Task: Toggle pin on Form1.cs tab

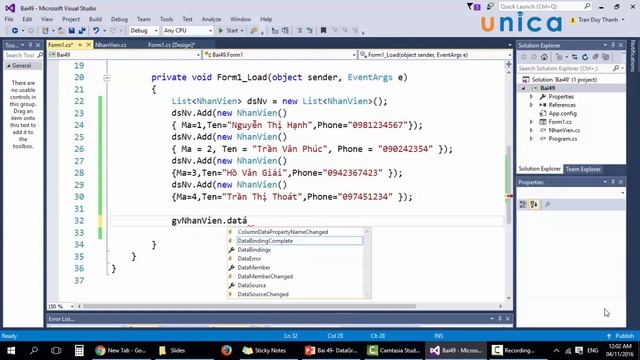Action: (80, 45)
